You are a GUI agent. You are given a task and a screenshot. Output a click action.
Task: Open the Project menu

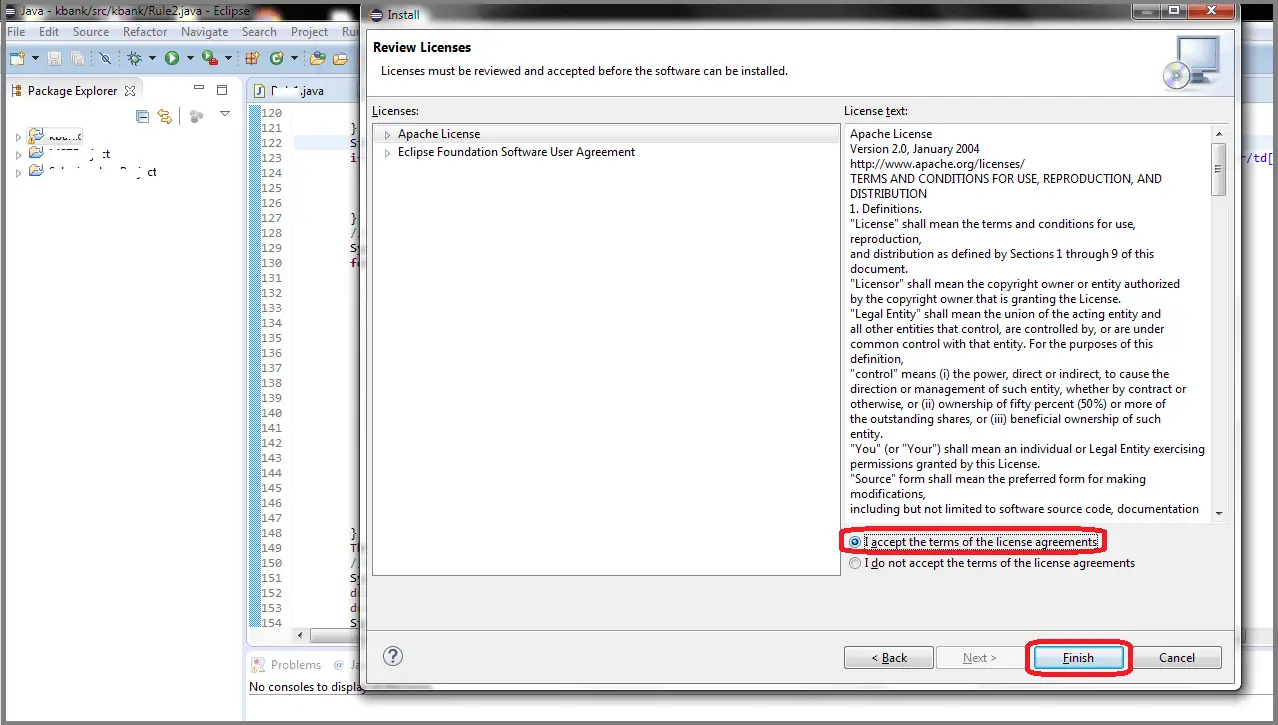tap(309, 32)
